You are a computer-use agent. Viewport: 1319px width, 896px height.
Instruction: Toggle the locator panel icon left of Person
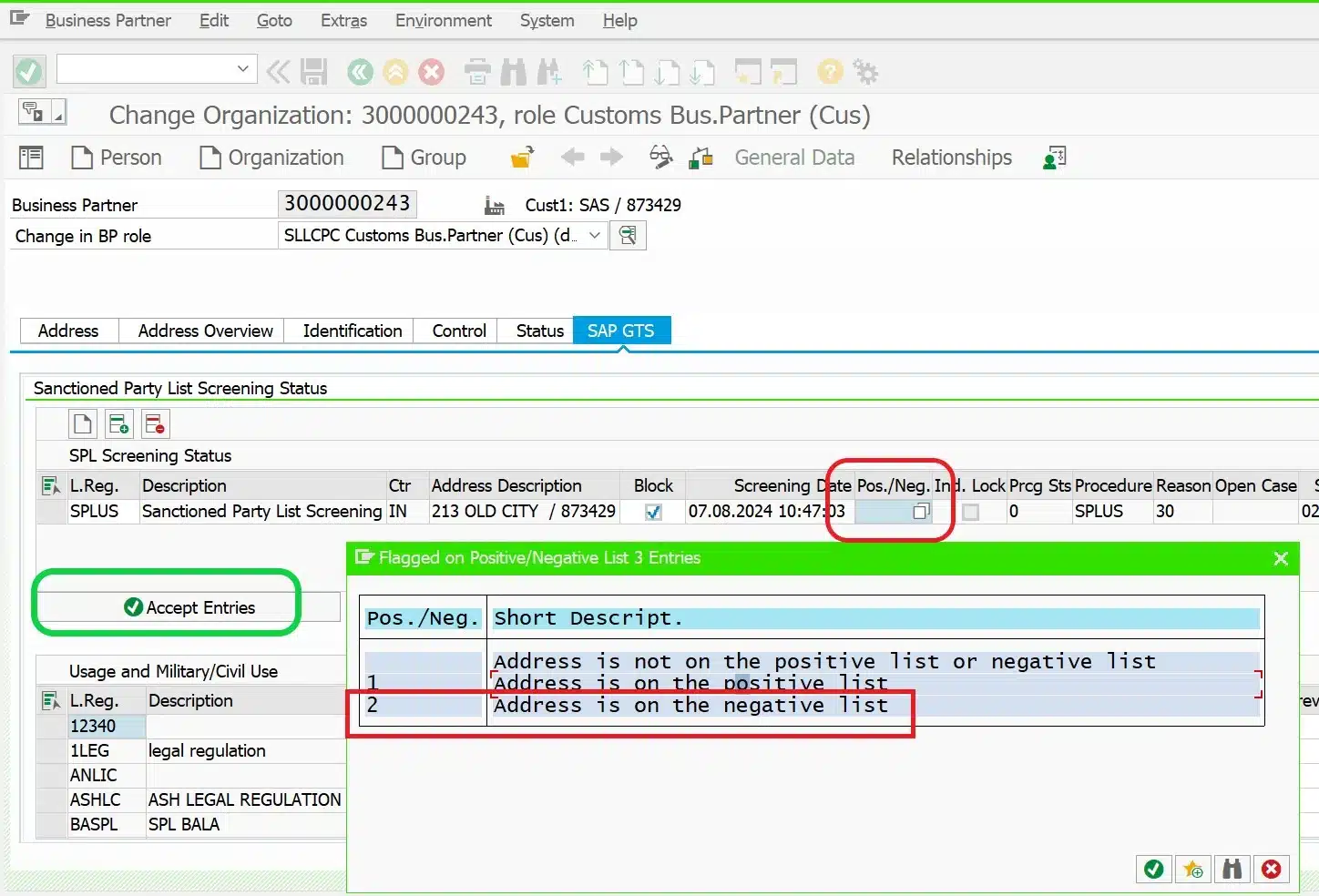click(31, 158)
